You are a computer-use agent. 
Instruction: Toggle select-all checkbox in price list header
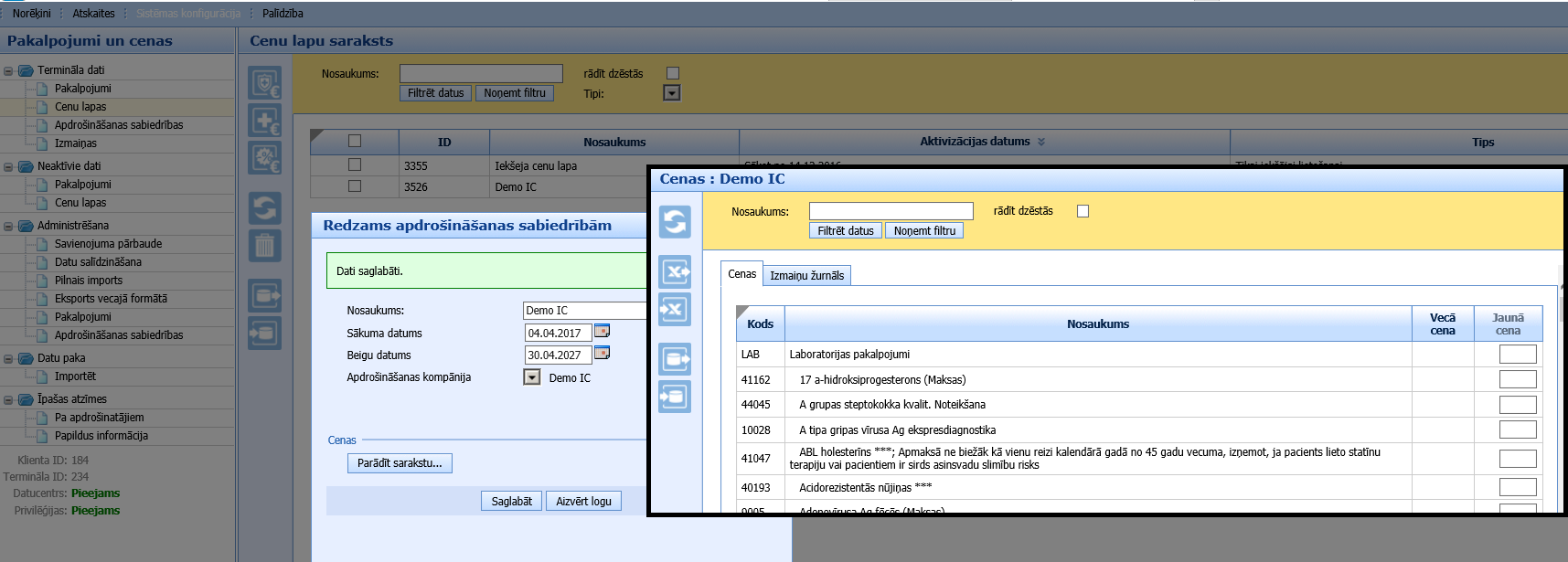pos(355,141)
